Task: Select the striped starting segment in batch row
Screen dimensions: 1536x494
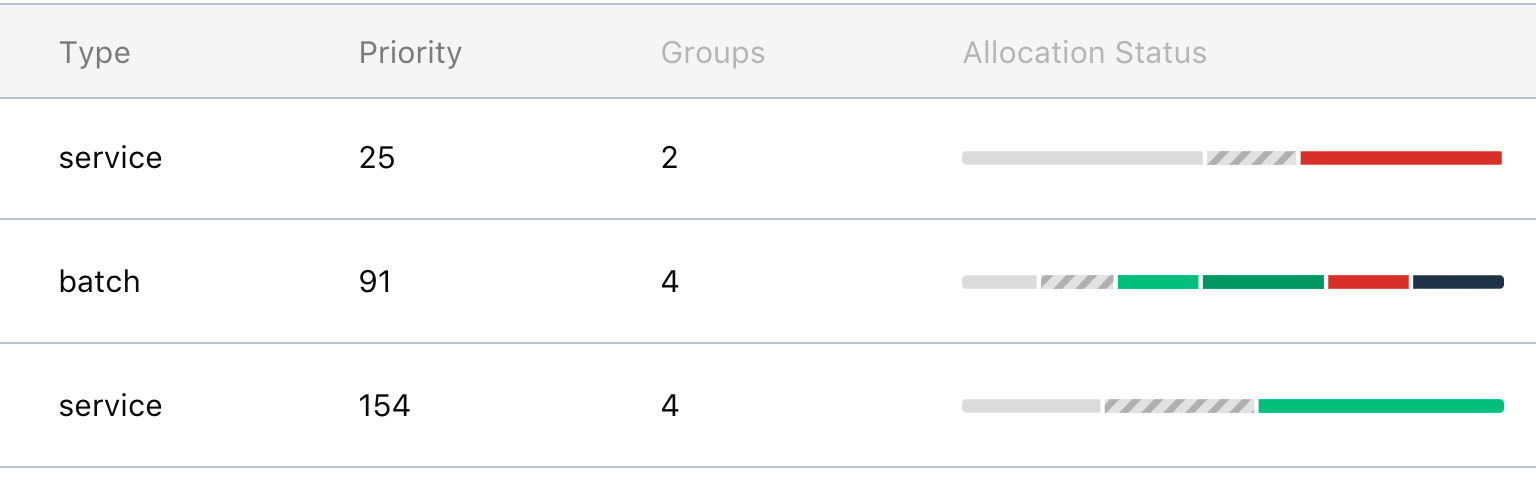Action: pos(1077,282)
